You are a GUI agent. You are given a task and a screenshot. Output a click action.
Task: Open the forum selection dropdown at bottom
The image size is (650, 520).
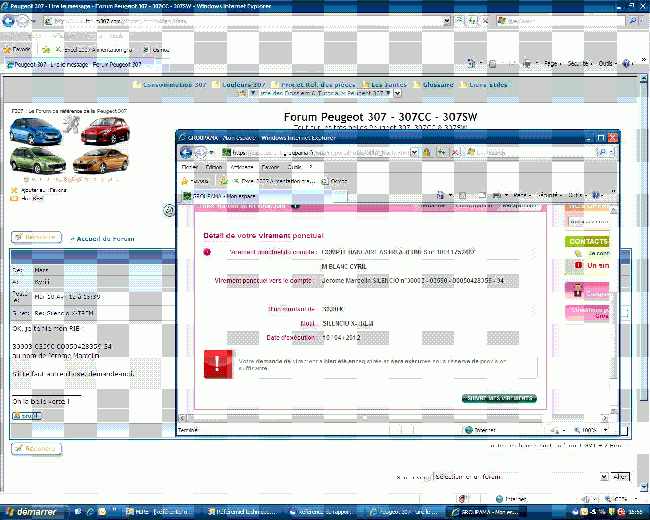[604, 477]
